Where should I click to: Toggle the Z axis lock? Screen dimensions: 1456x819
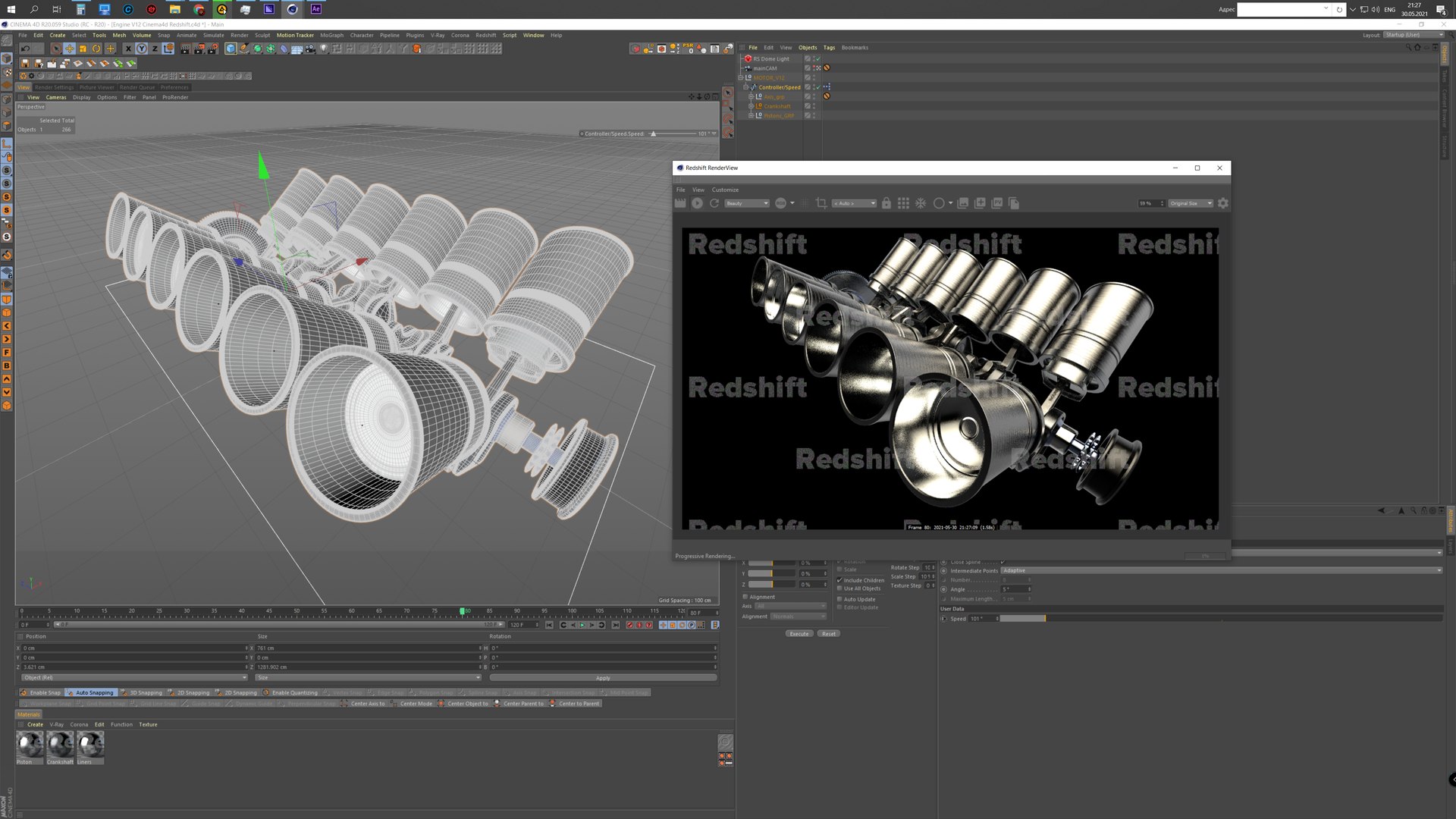coord(155,49)
